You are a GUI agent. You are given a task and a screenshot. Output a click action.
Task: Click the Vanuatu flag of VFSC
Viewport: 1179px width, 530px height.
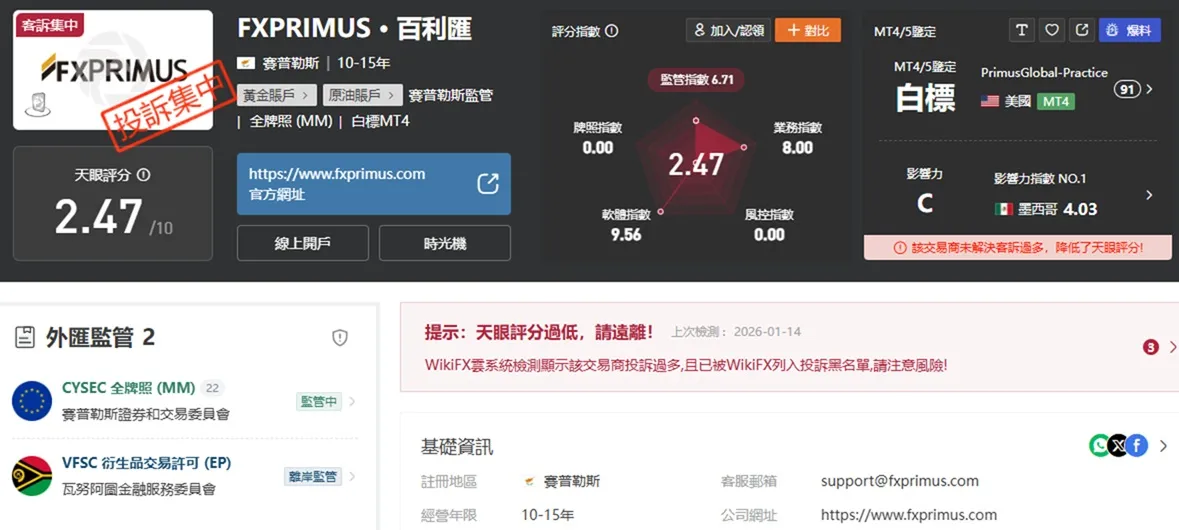(x=32, y=476)
